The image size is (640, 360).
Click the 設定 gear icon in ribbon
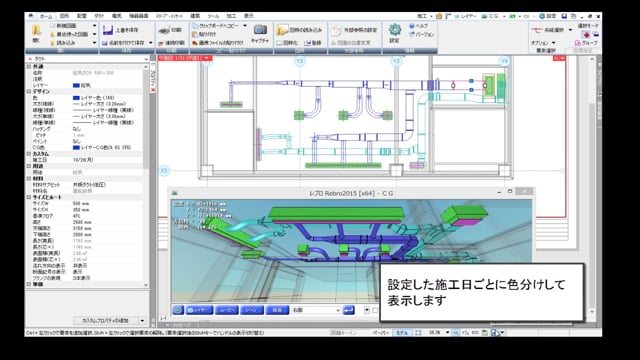click(394, 29)
